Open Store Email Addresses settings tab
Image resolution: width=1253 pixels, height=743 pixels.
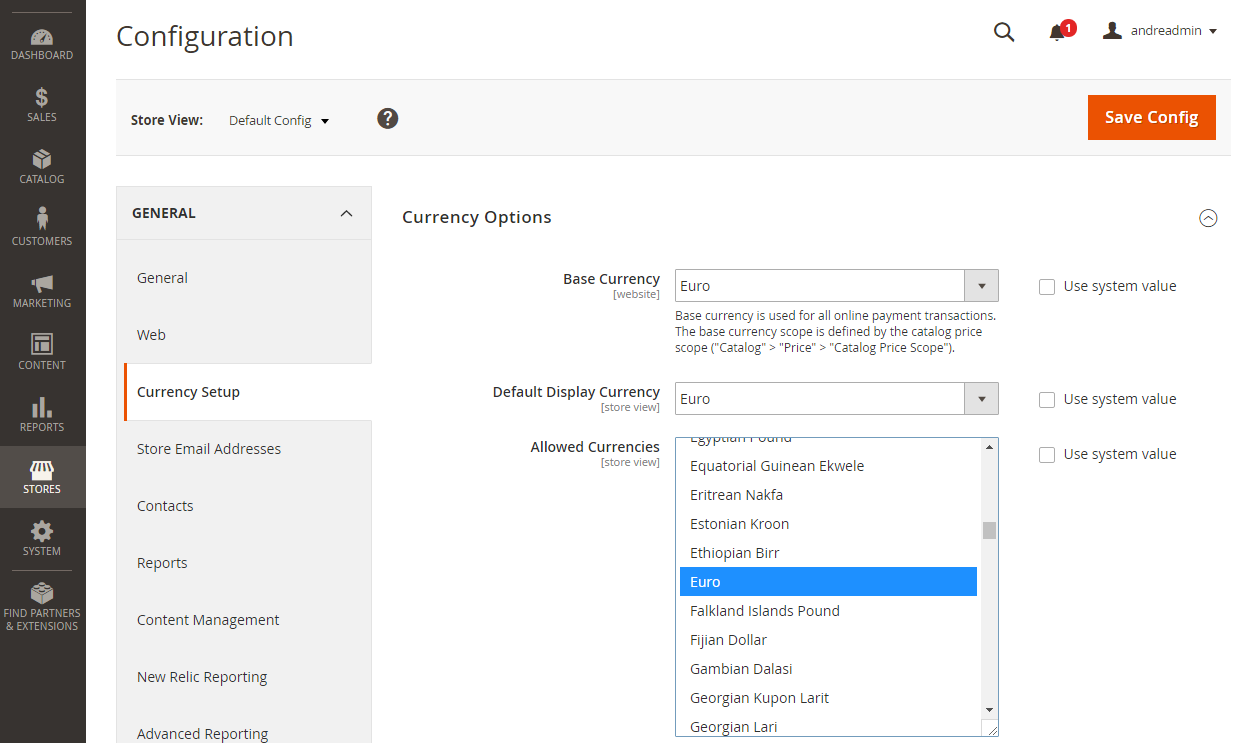[x=209, y=449]
